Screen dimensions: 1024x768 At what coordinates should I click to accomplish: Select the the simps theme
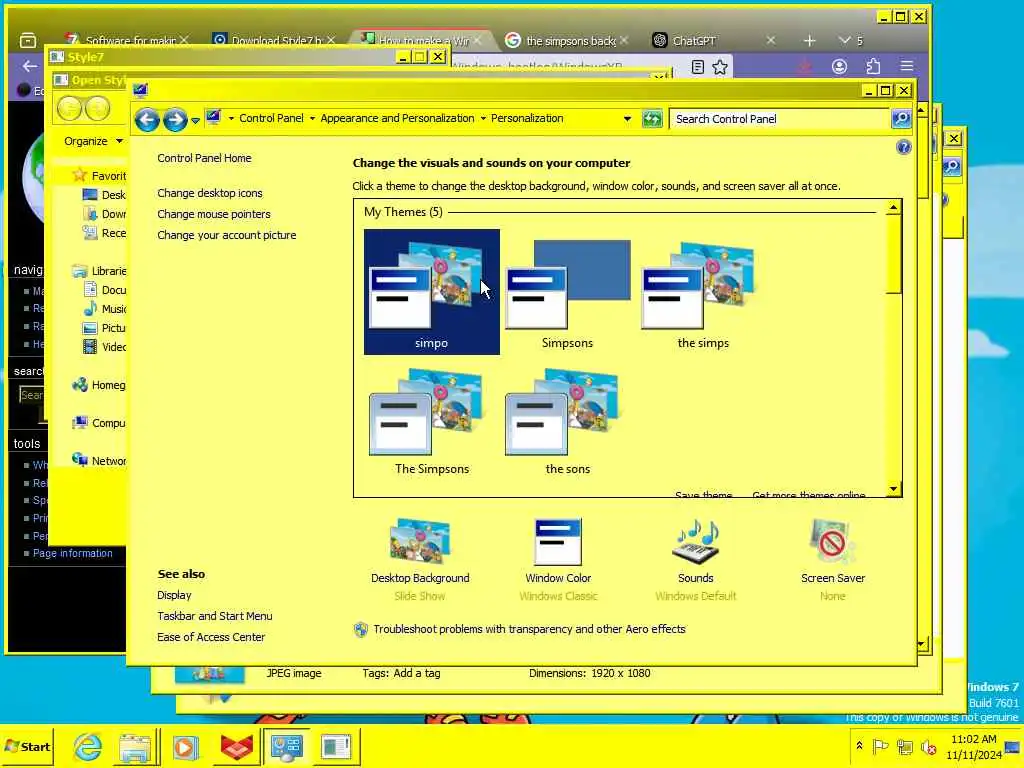[x=703, y=291]
